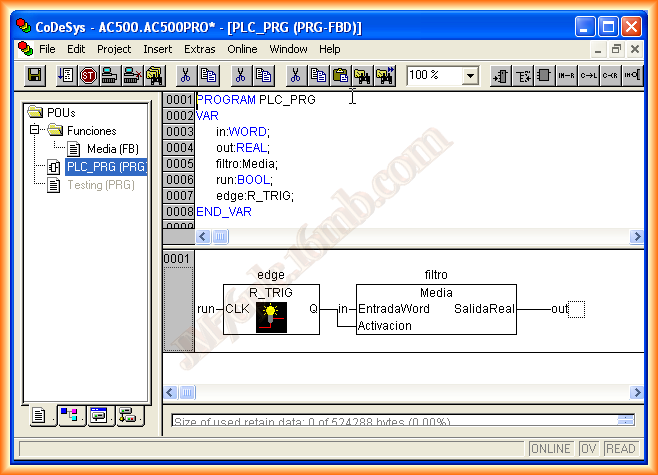
Task: Select the grayed Testing (PRG) item
Action: (x=100, y=185)
